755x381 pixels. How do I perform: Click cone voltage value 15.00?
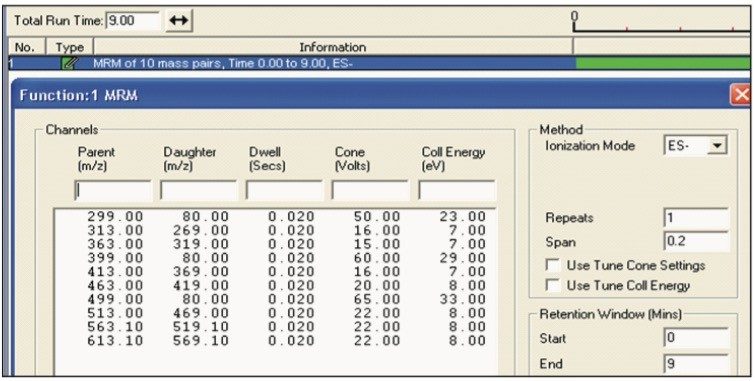377,244
